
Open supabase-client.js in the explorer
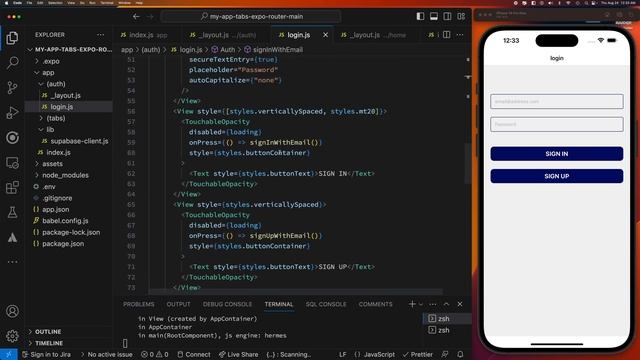click(x=70, y=141)
